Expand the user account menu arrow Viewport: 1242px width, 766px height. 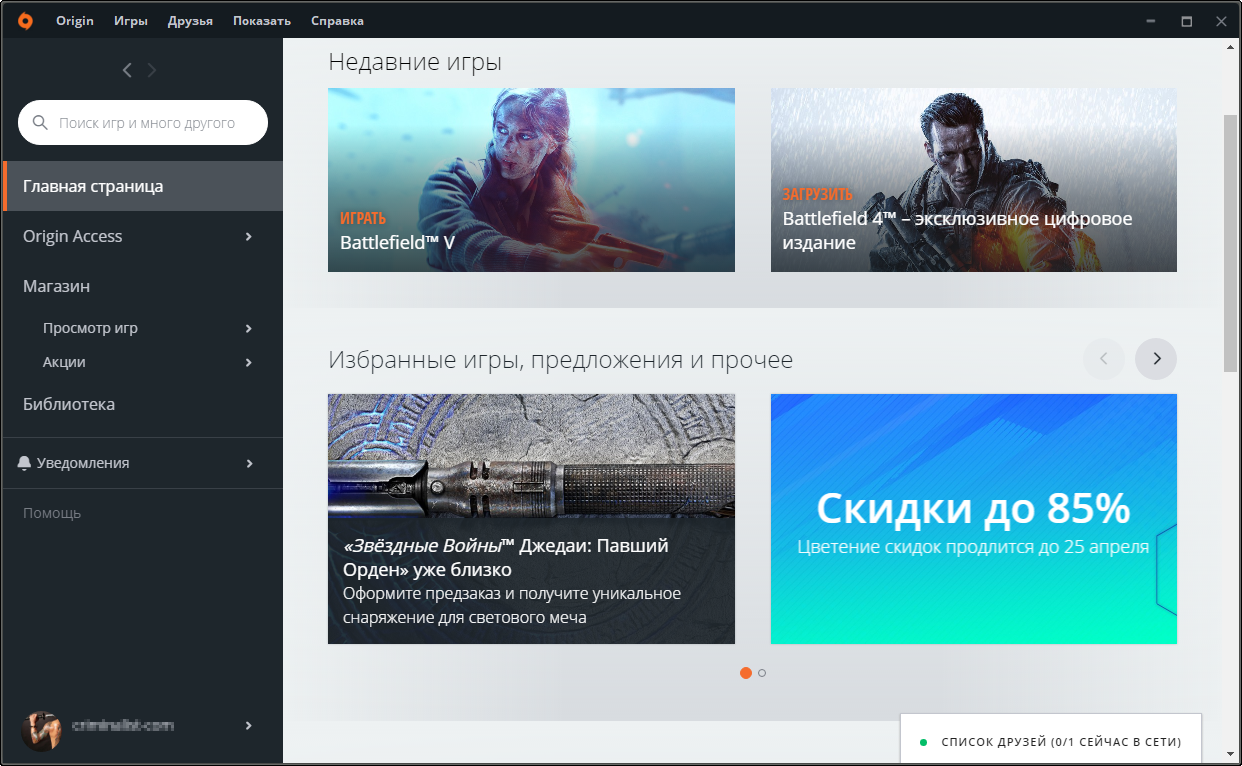[249, 726]
